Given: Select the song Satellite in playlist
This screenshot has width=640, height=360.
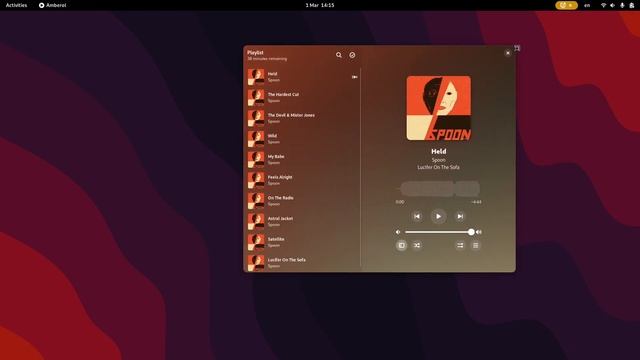Looking at the screenshot, I should tap(302, 242).
